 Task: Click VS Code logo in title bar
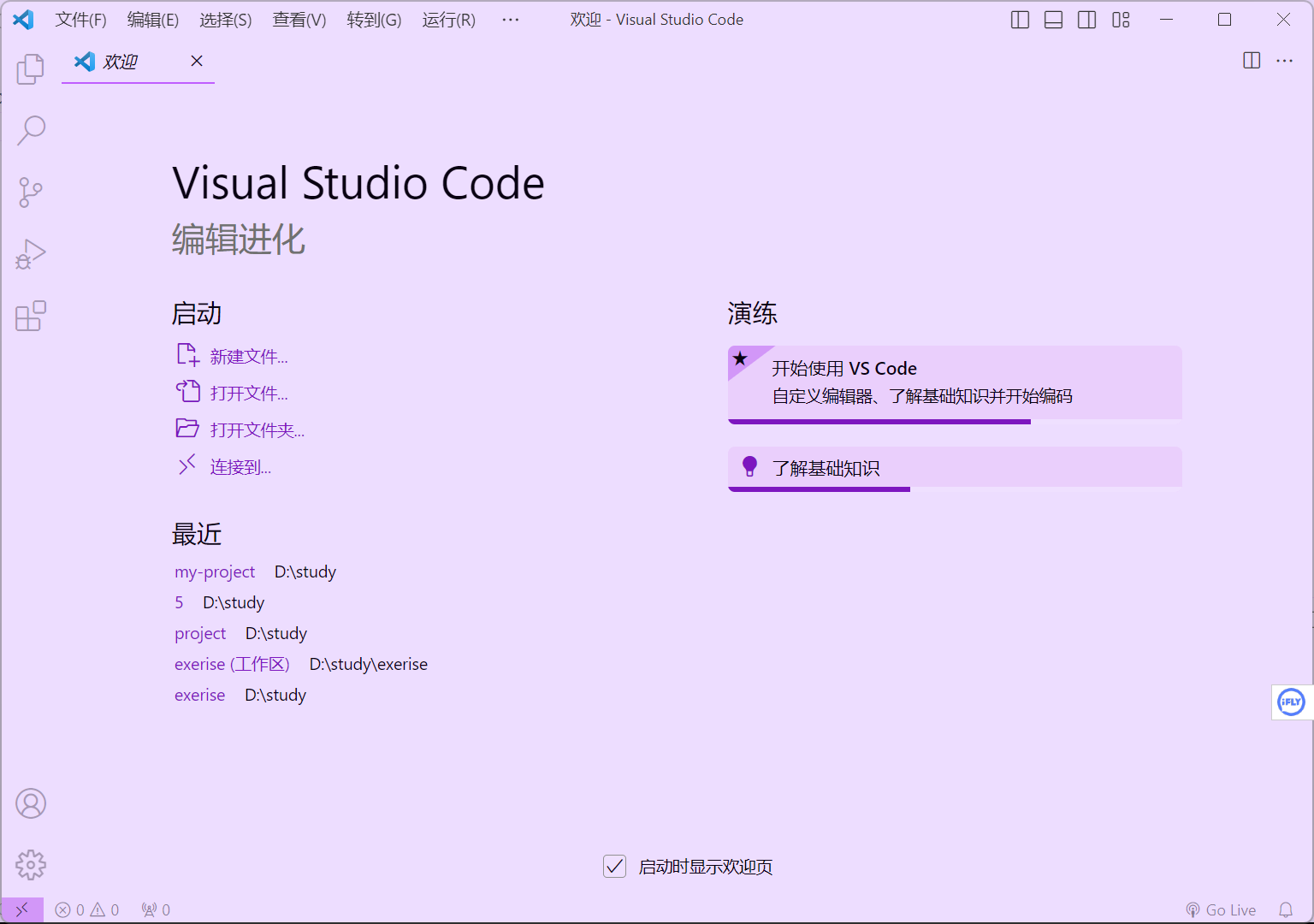tap(24, 20)
